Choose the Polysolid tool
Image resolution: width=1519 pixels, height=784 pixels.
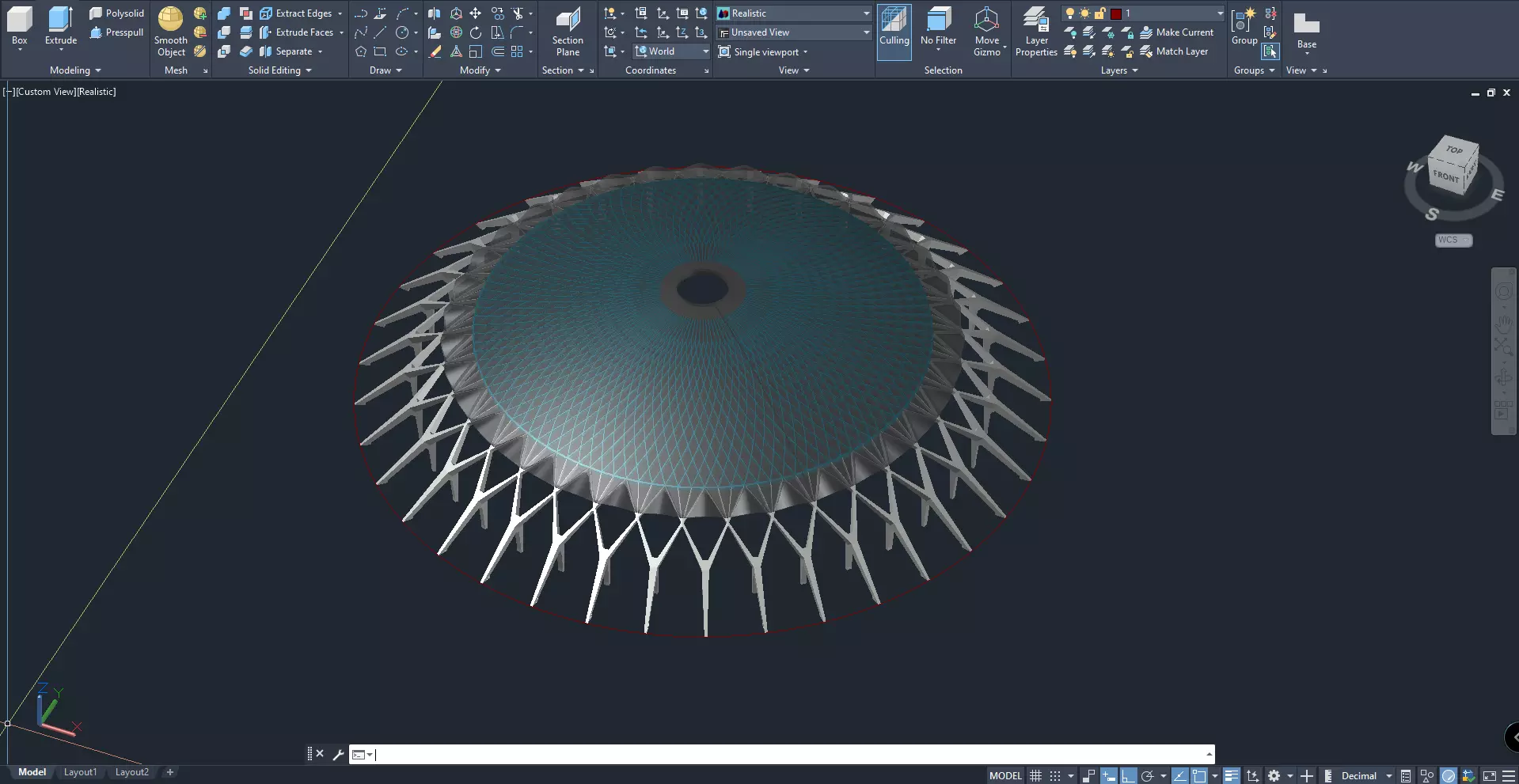click(x=116, y=13)
